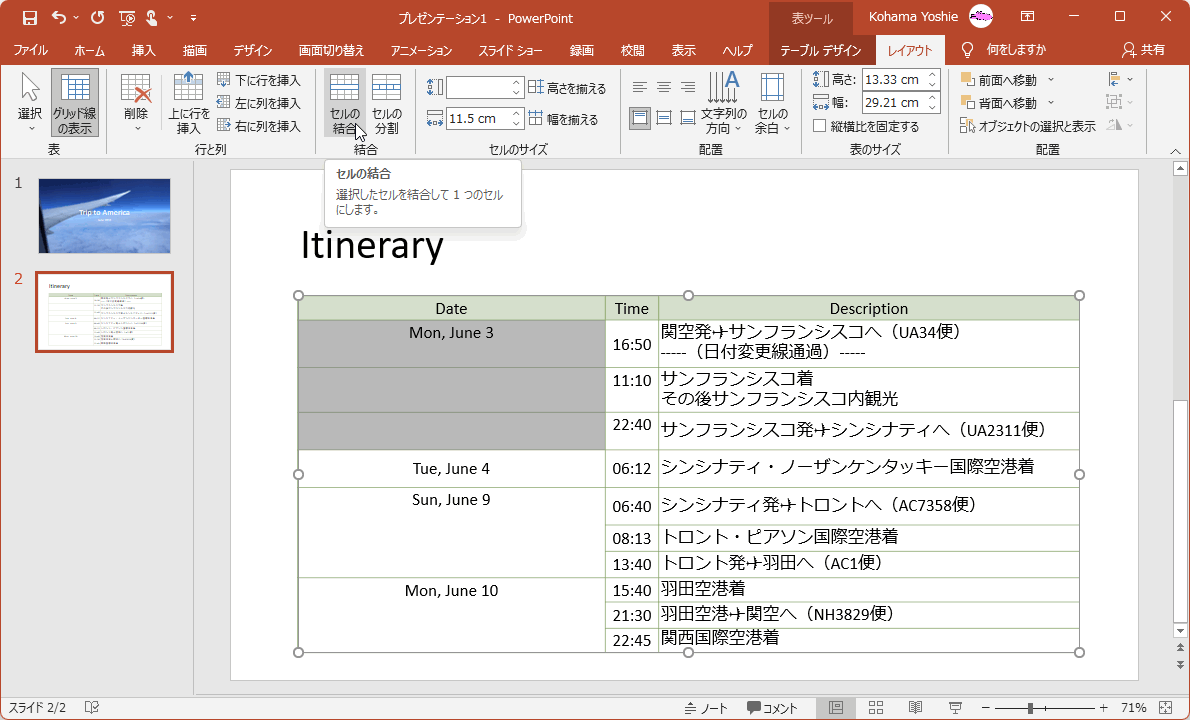Toggle gridline display with グリッド線の表示

click(74, 103)
